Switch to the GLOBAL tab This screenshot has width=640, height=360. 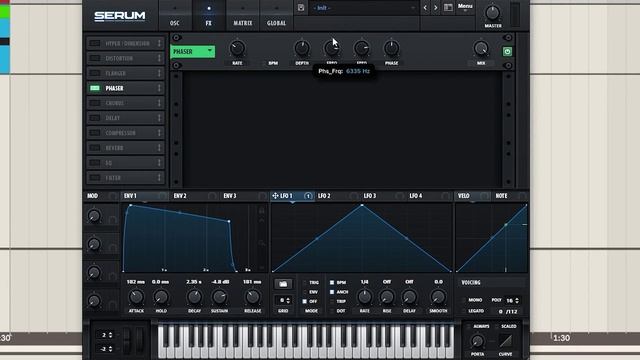(x=276, y=16)
